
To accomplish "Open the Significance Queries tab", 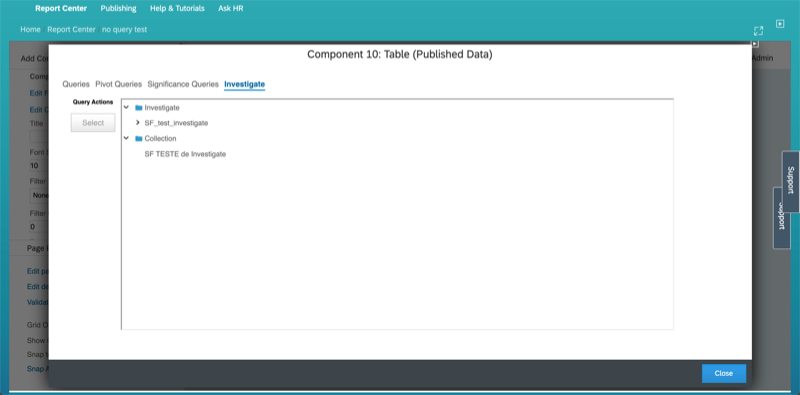I will [183, 84].
